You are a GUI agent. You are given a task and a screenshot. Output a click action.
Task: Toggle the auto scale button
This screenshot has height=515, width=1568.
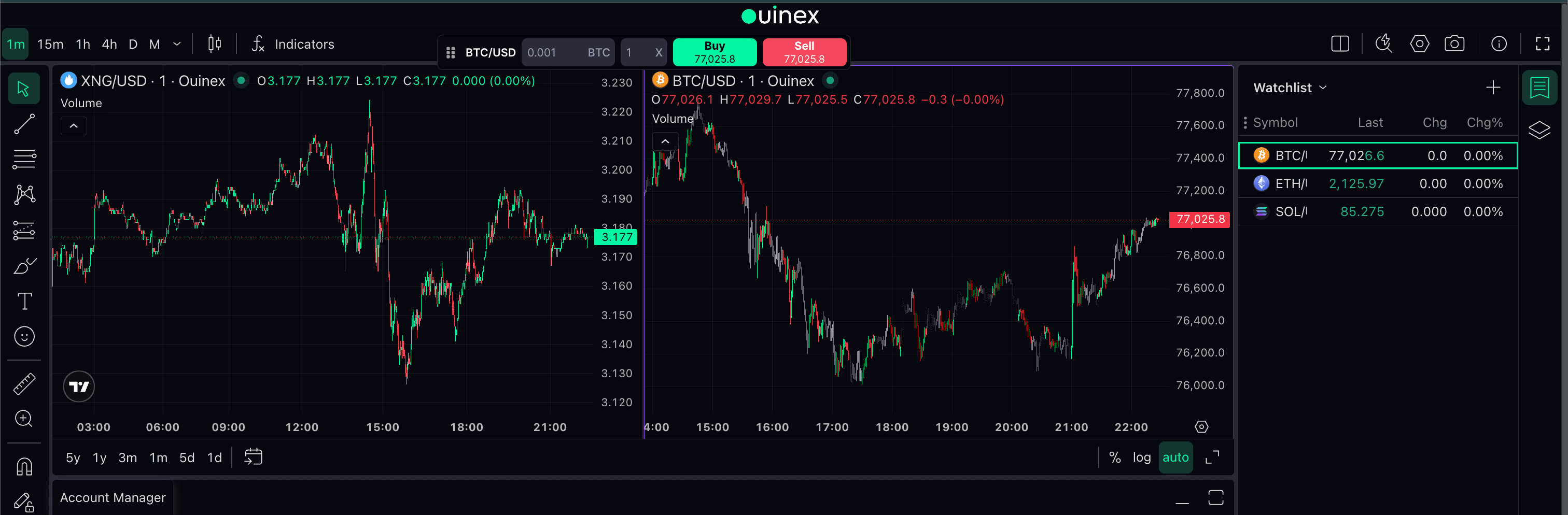pos(1175,457)
